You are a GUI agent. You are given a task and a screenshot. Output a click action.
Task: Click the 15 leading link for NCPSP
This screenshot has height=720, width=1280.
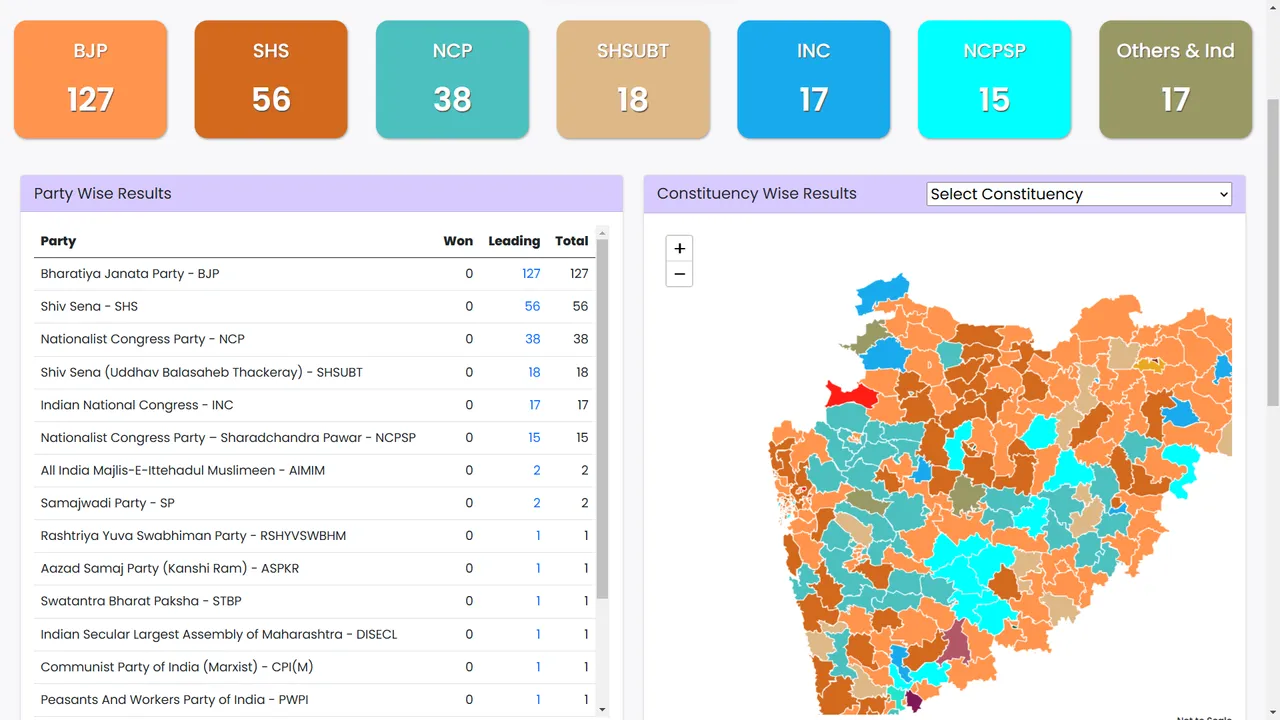tap(534, 437)
